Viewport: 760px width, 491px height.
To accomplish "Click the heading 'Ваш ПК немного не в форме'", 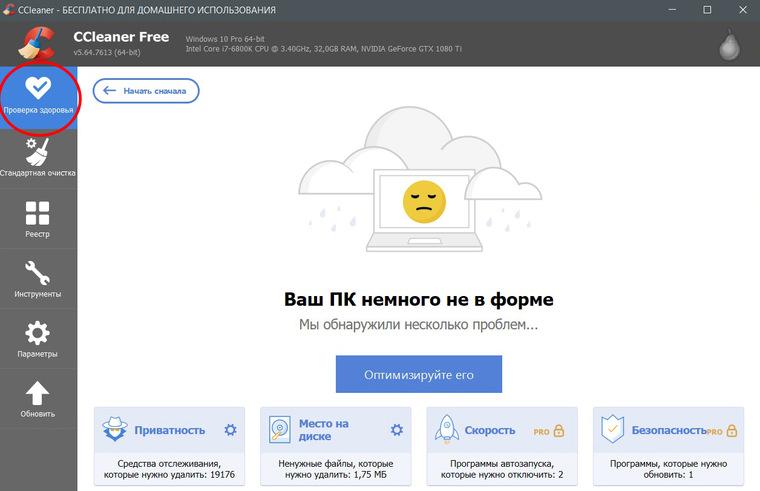I will click(x=419, y=299).
